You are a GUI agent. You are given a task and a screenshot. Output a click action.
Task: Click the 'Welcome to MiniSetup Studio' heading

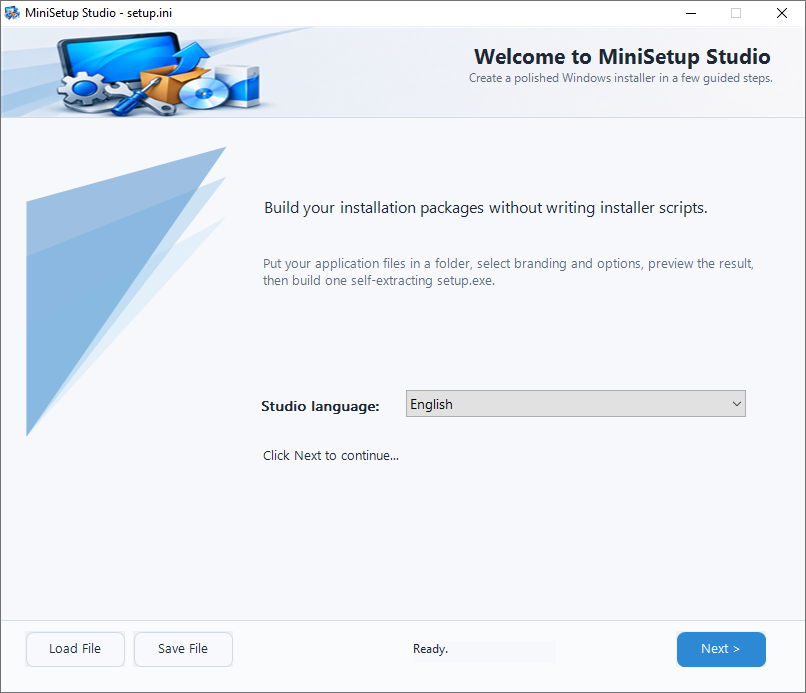coord(622,57)
